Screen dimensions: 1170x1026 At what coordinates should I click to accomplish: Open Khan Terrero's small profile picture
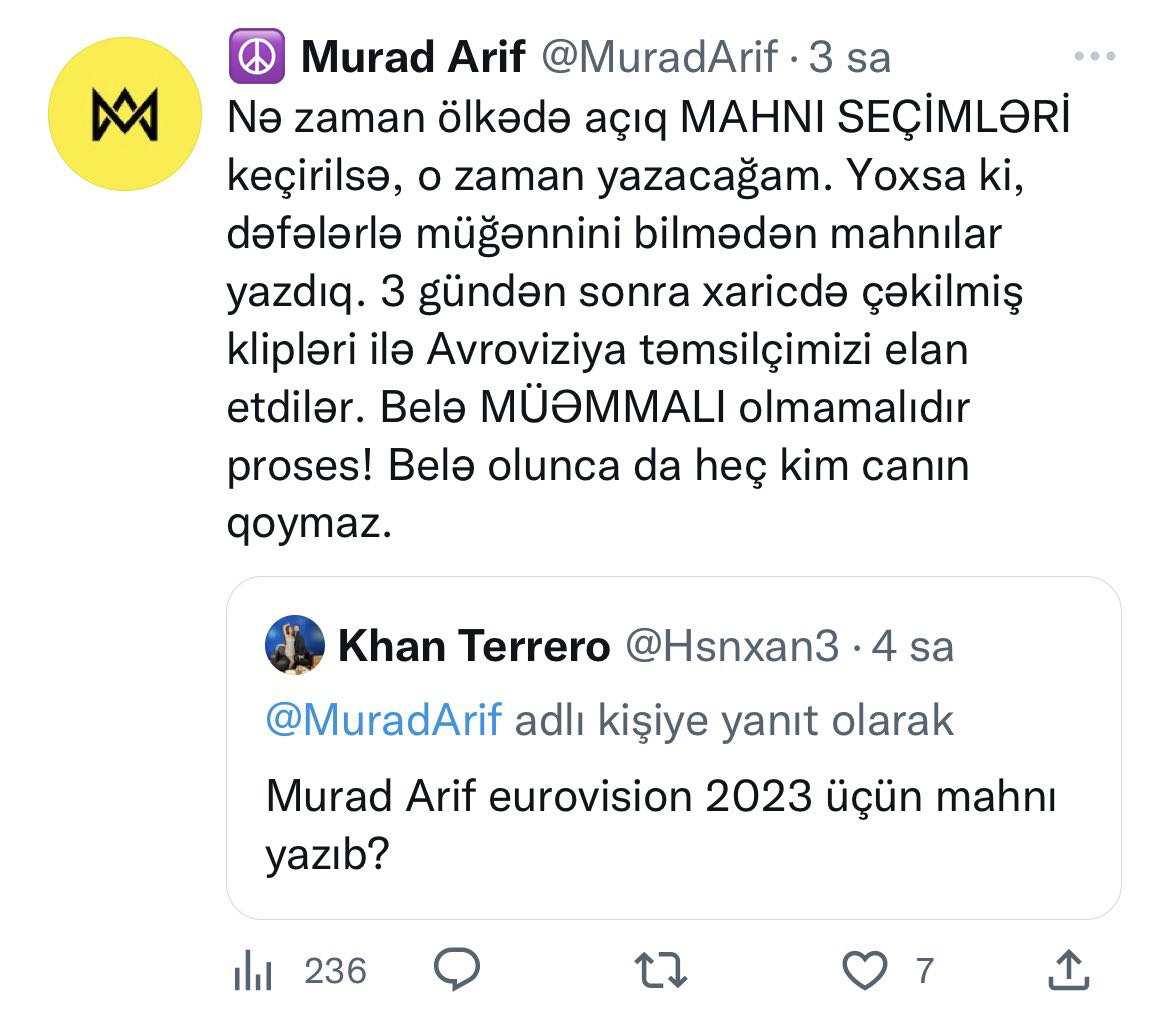click(295, 645)
